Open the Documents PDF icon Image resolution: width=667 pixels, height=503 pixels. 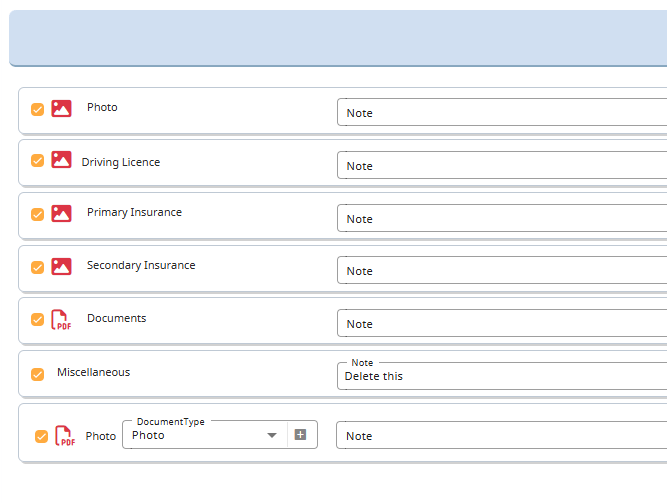[x=61, y=319]
